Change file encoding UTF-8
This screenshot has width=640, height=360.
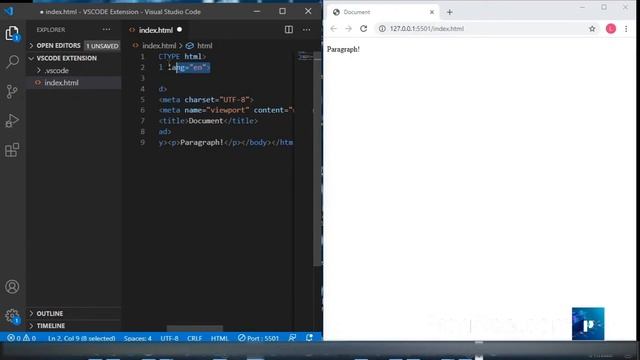[169, 338]
